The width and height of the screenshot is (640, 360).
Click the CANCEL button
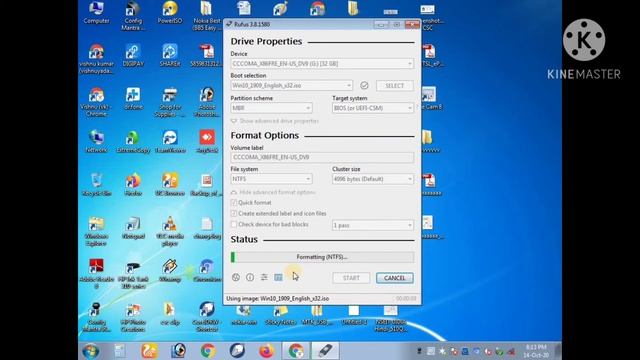pyautogui.click(x=395, y=278)
